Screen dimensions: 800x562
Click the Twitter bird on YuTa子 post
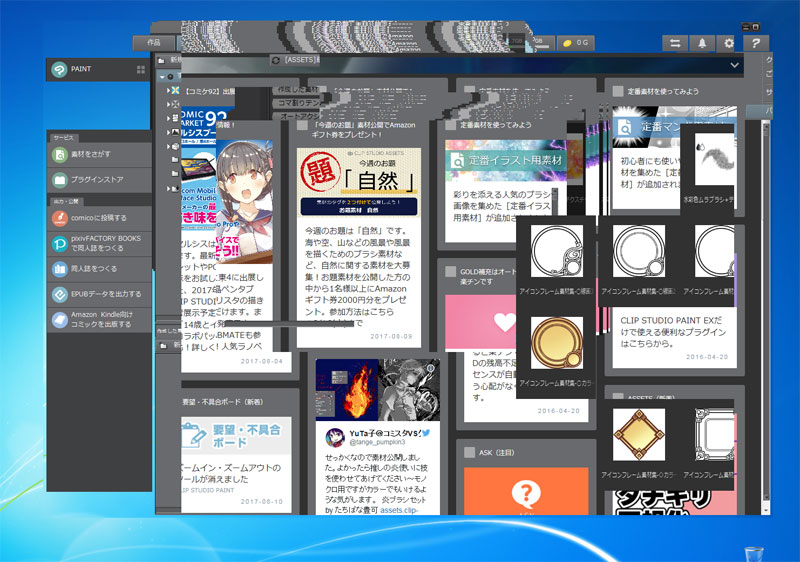(426, 432)
